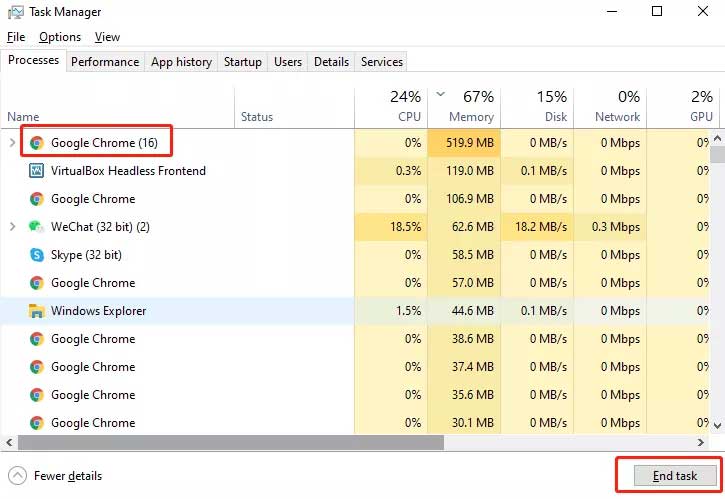Open the Options menu

(60, 37)
